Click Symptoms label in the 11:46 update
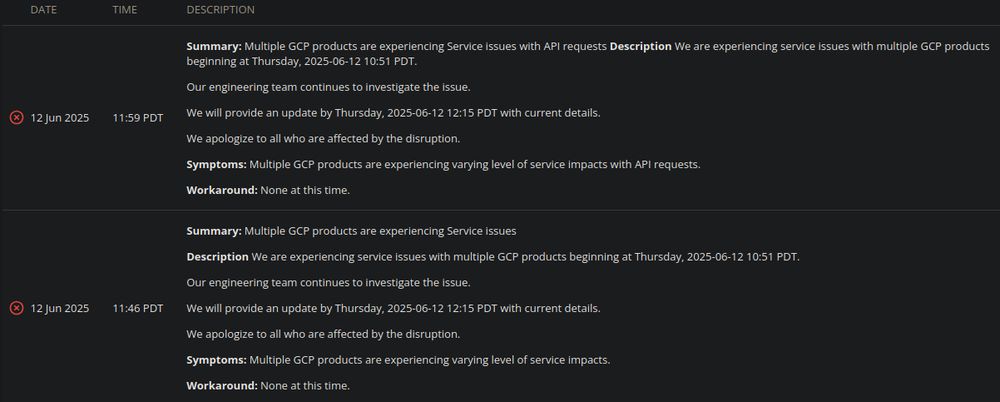 (x=217, y=361)
